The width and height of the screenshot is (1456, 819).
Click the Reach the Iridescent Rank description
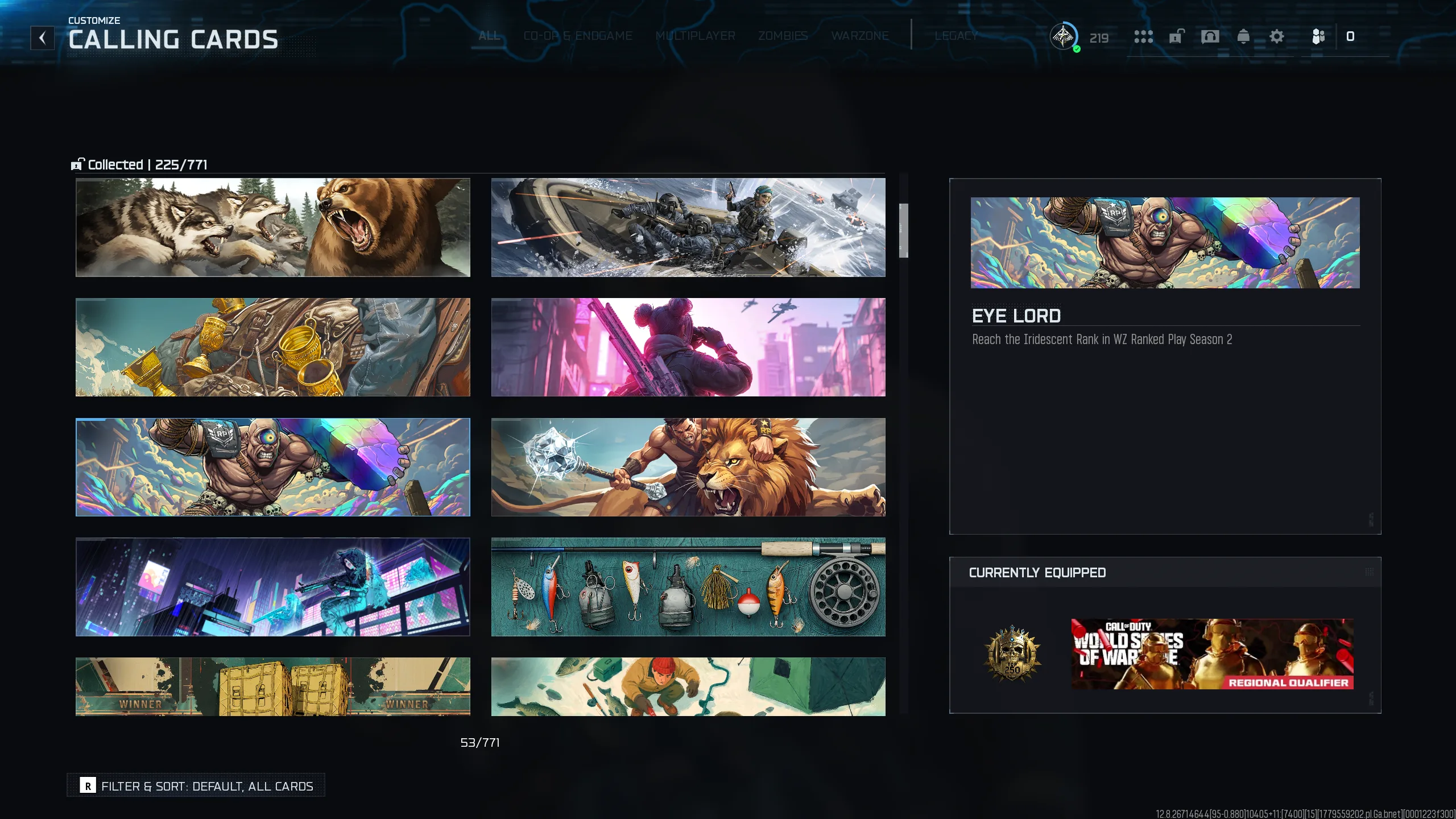[1102, 340]
